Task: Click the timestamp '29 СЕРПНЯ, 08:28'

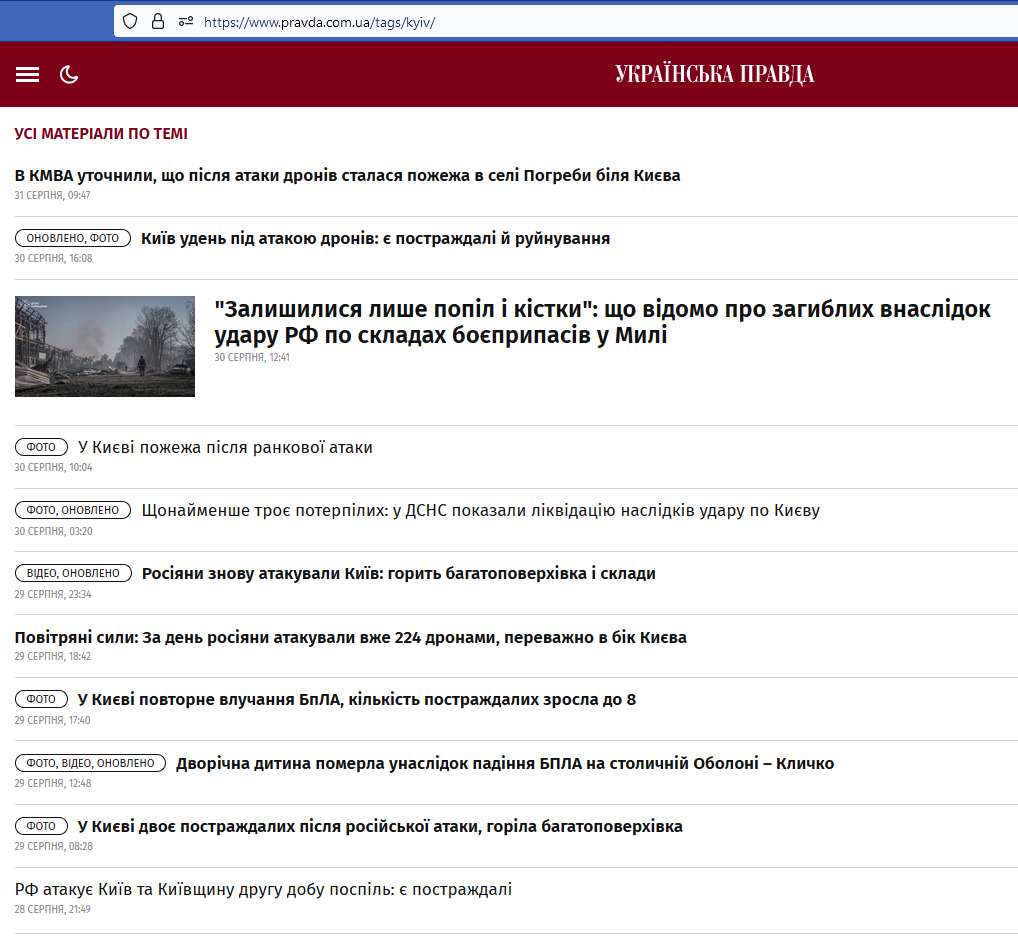Action: (53, 845)
